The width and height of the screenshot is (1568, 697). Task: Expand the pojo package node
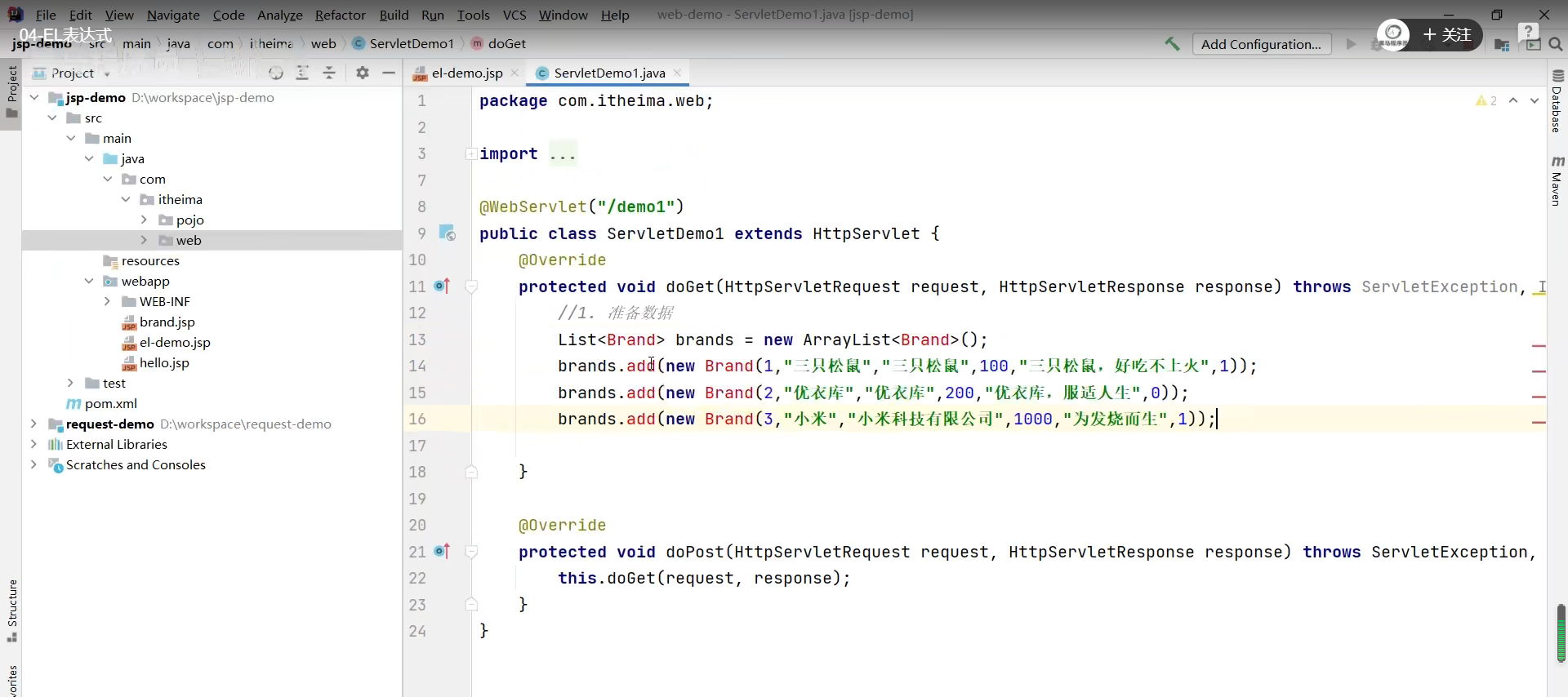pyautogui.click(x=144, y=220)
